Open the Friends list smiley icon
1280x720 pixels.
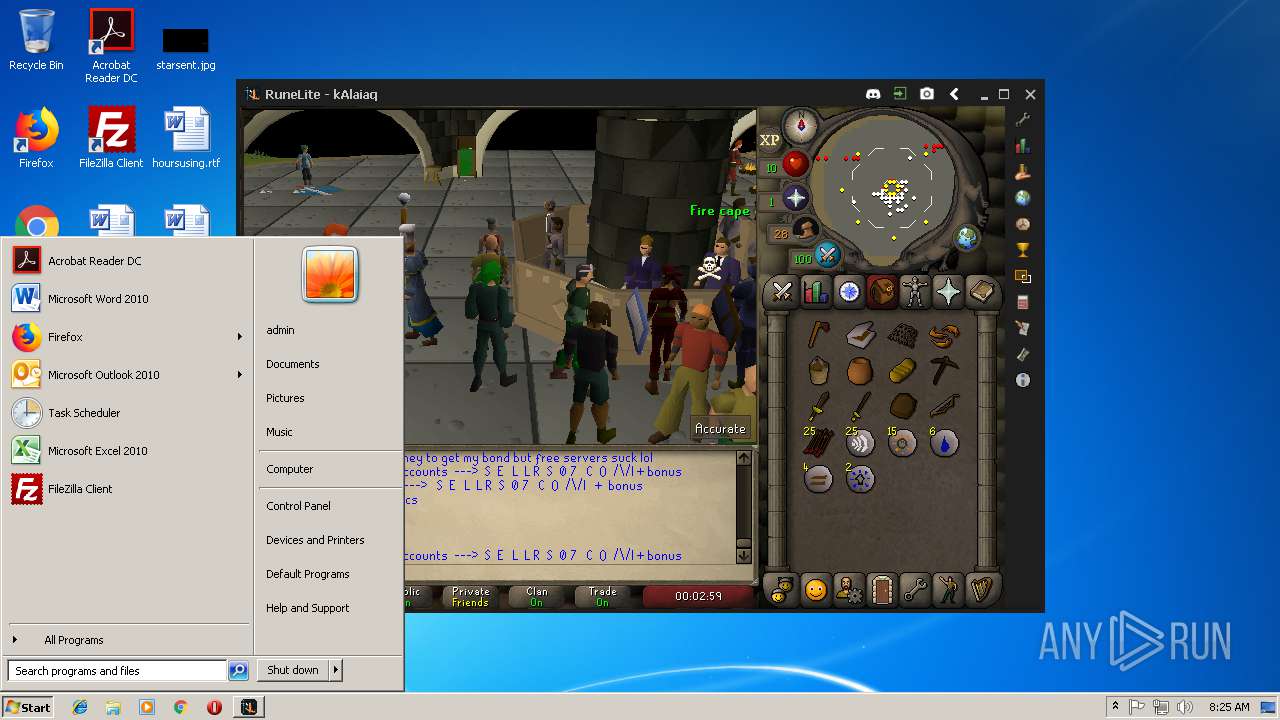coord(815,590)
